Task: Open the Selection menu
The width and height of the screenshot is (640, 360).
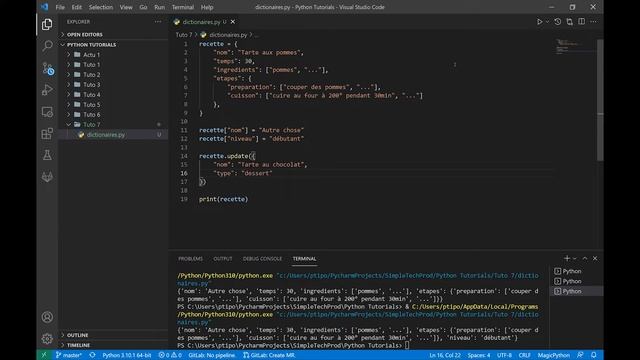Action: tap(101, 7)
